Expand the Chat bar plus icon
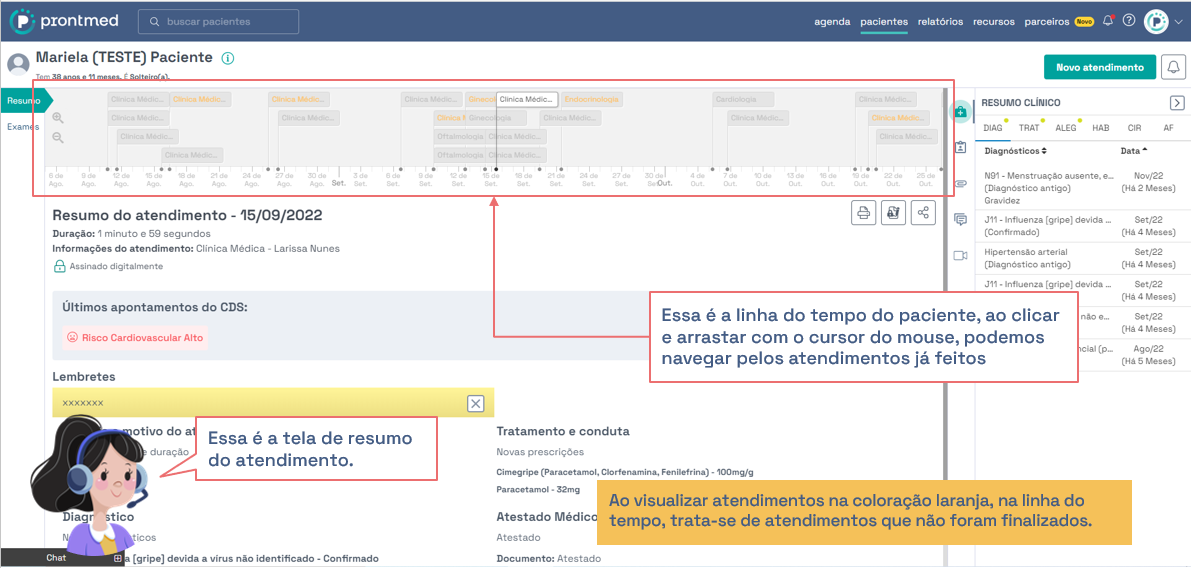This screenshot has width=1191, height=568. coord(118,558)
